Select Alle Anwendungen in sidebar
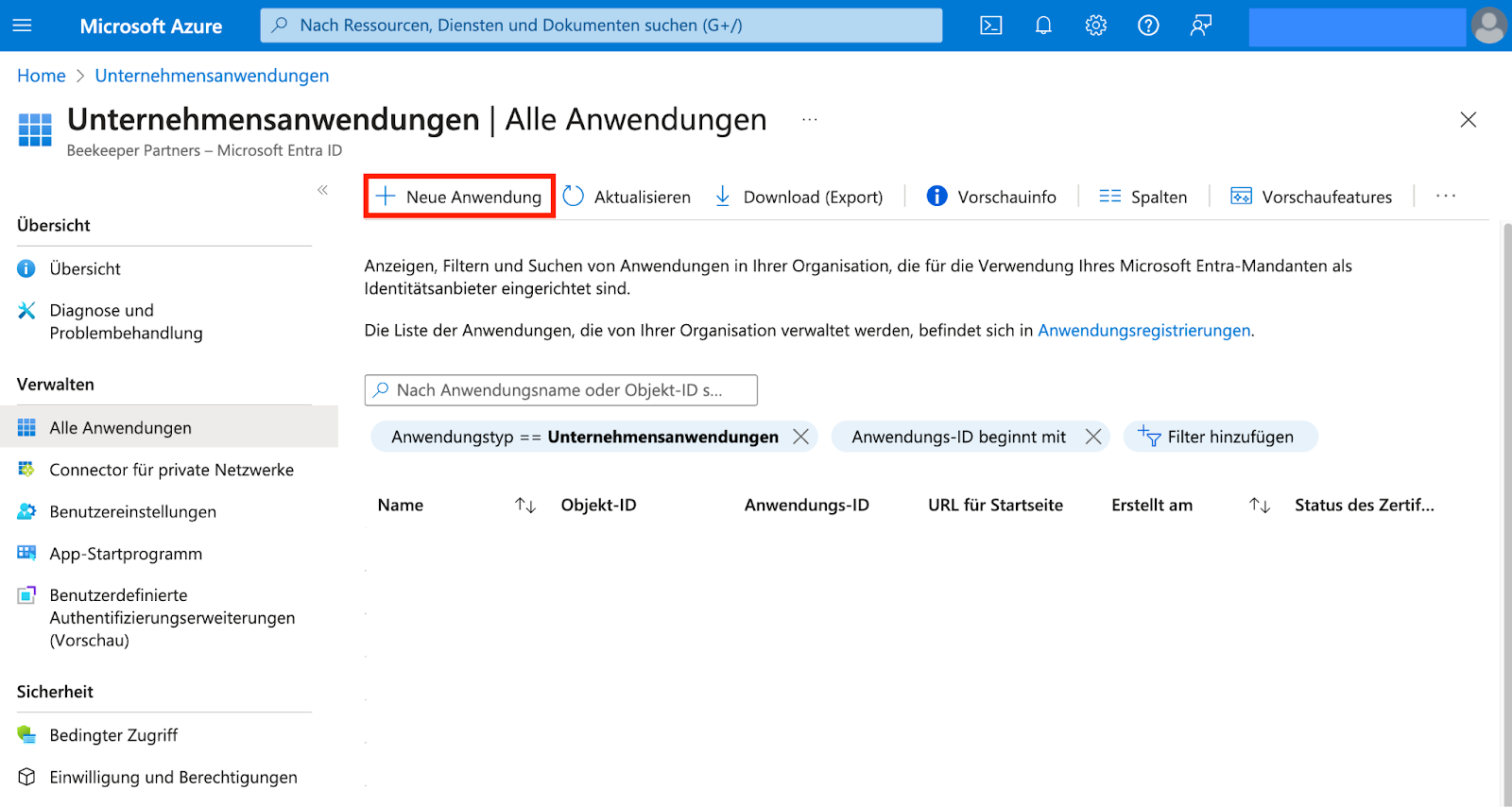Viewport: 1512px width, 807px height. click(169, 428)
